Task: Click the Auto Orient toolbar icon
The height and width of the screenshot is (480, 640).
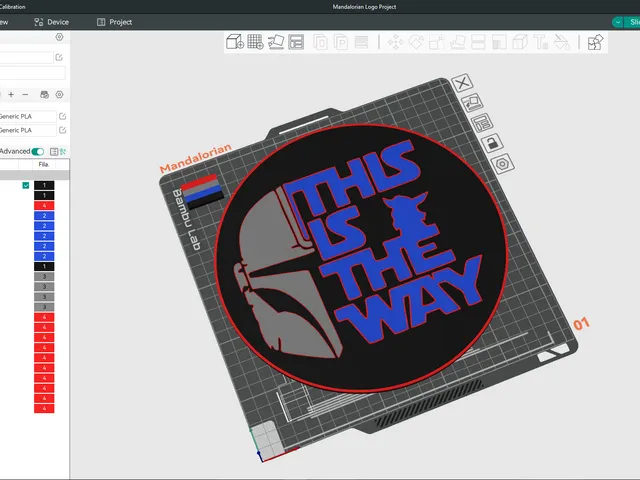Action: coord(276,42)
